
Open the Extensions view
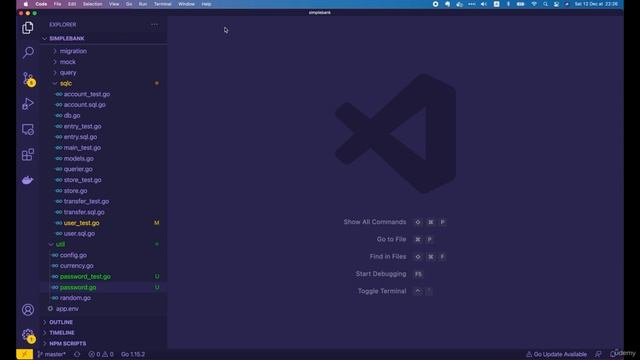28,155
